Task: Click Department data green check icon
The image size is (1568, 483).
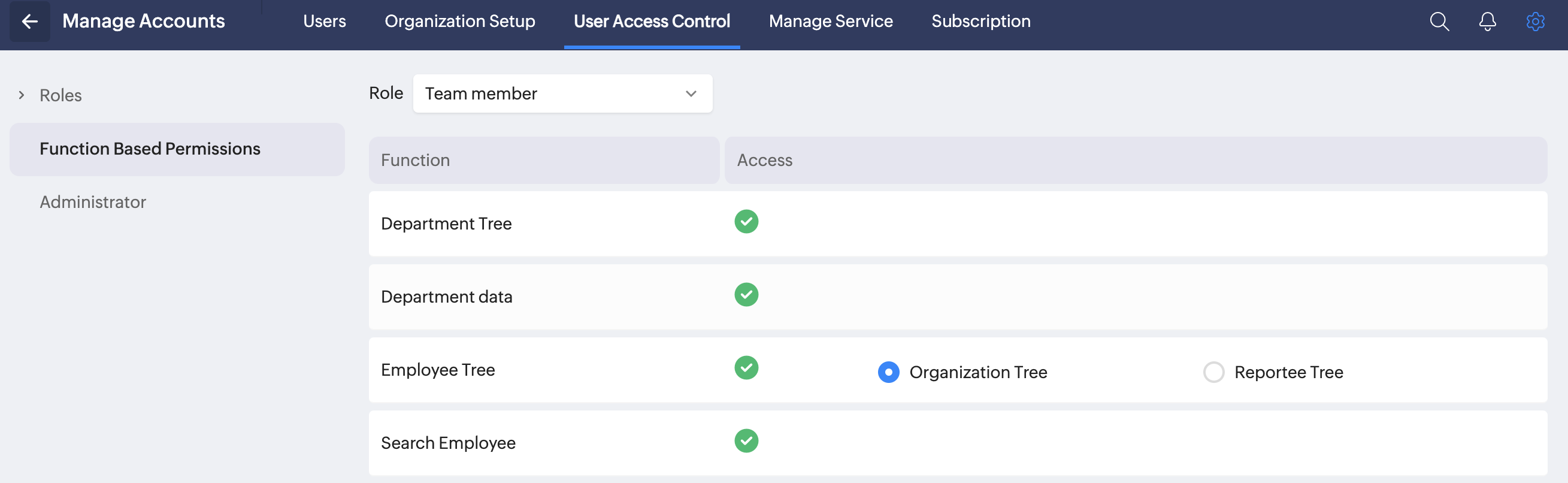Action: [x=746, y=295]
